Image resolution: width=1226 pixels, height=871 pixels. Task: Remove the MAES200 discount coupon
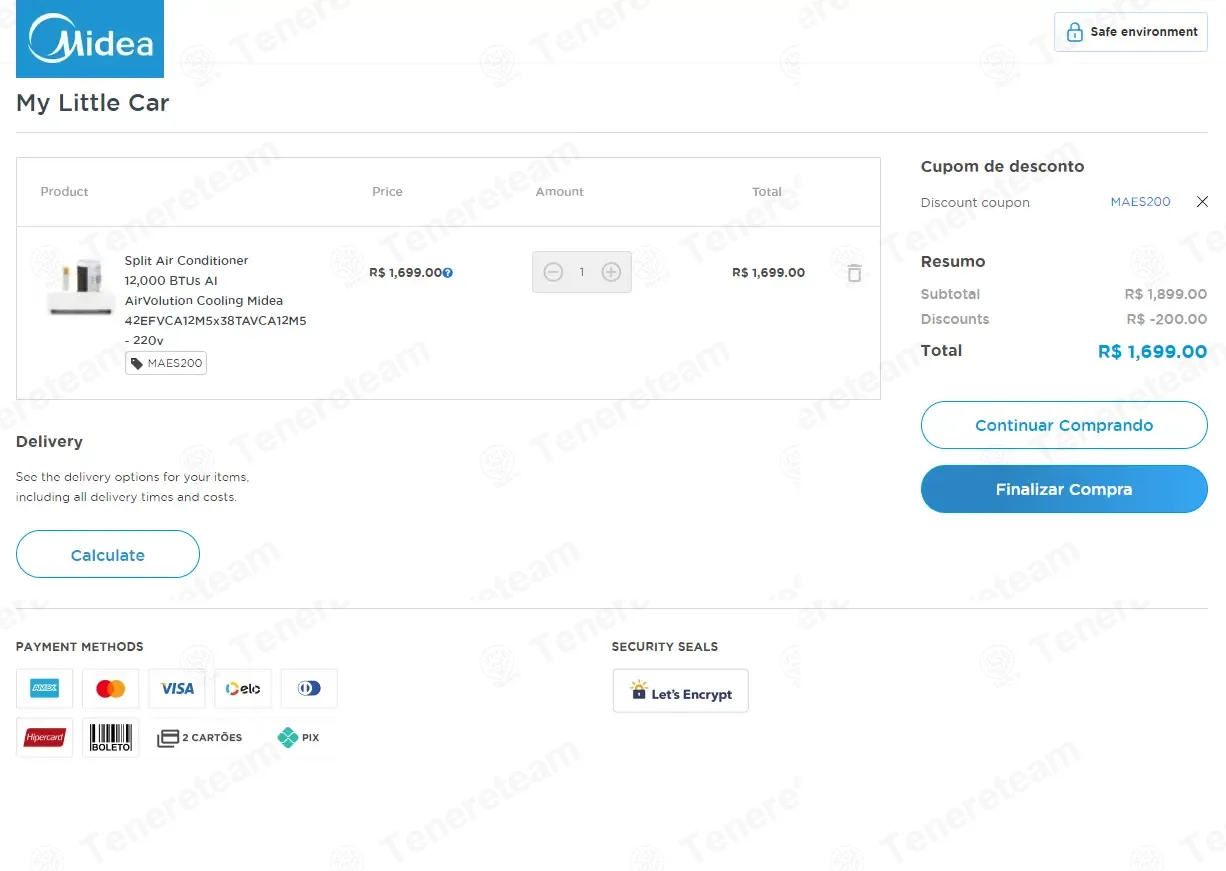point(1202,202)
